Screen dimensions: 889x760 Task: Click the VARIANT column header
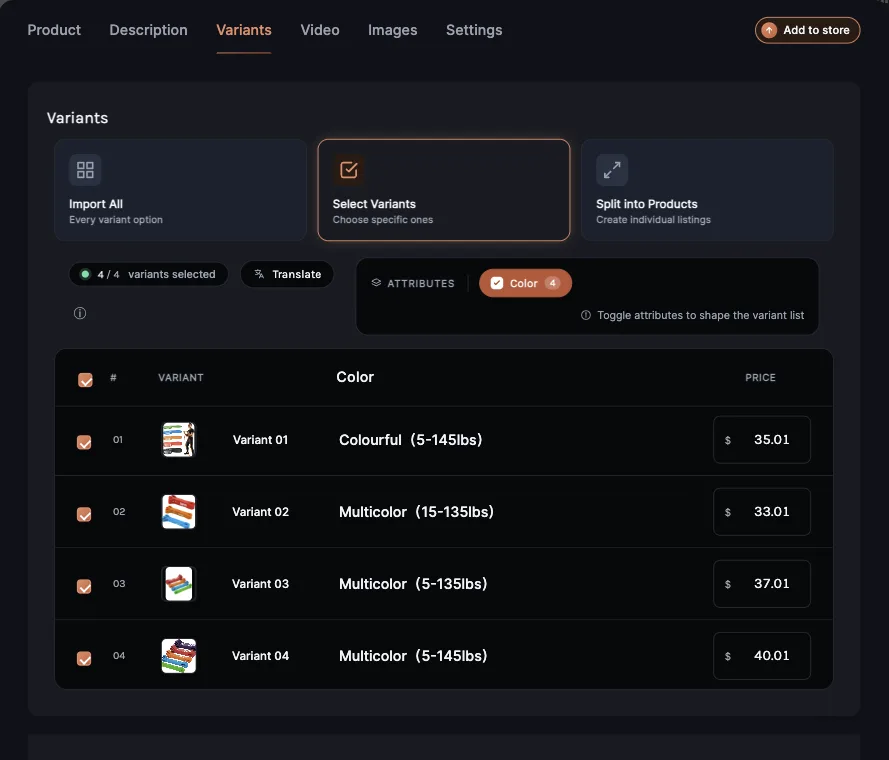pyautogui.click(x=180, y=378)
